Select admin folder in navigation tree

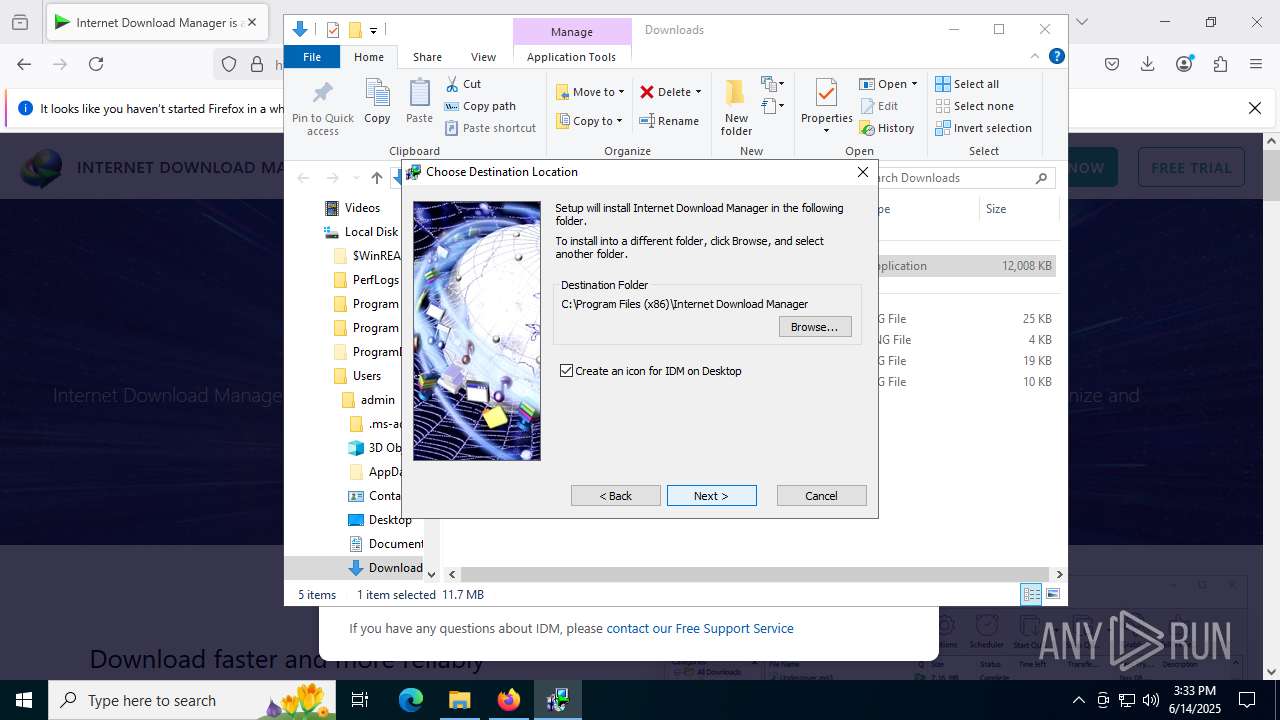coord(368,400)
